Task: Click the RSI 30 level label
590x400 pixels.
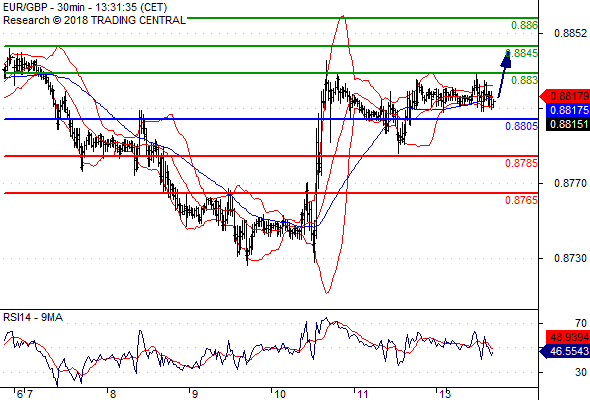Action: pos(581,372)
